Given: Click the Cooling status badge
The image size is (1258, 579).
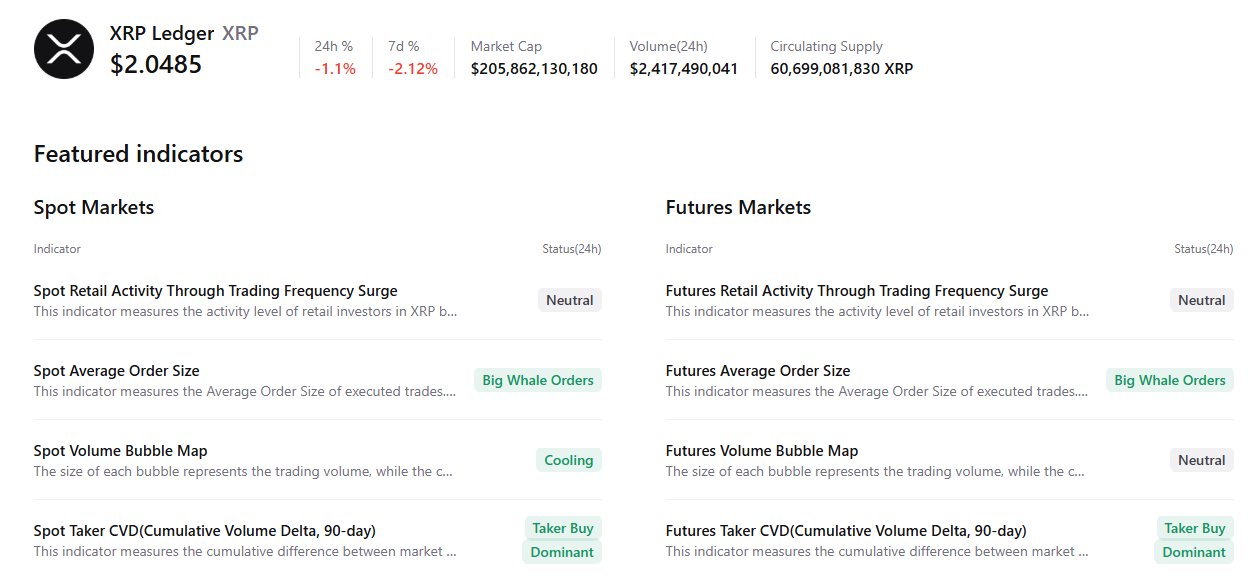Looking at the screenshot, I should [x=568, y=460].
